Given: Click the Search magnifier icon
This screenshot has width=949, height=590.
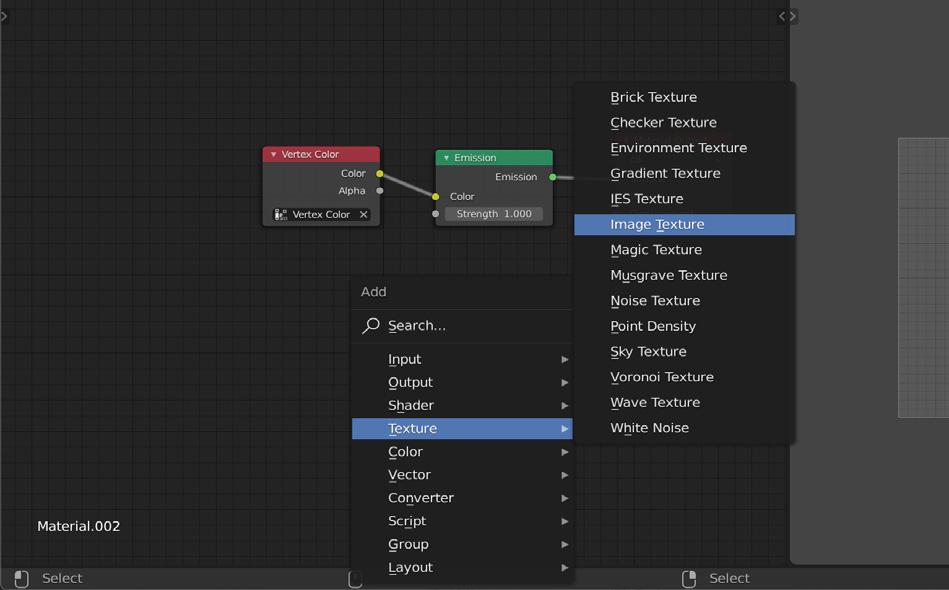Looking at the screenshot, I should point(370,326).
